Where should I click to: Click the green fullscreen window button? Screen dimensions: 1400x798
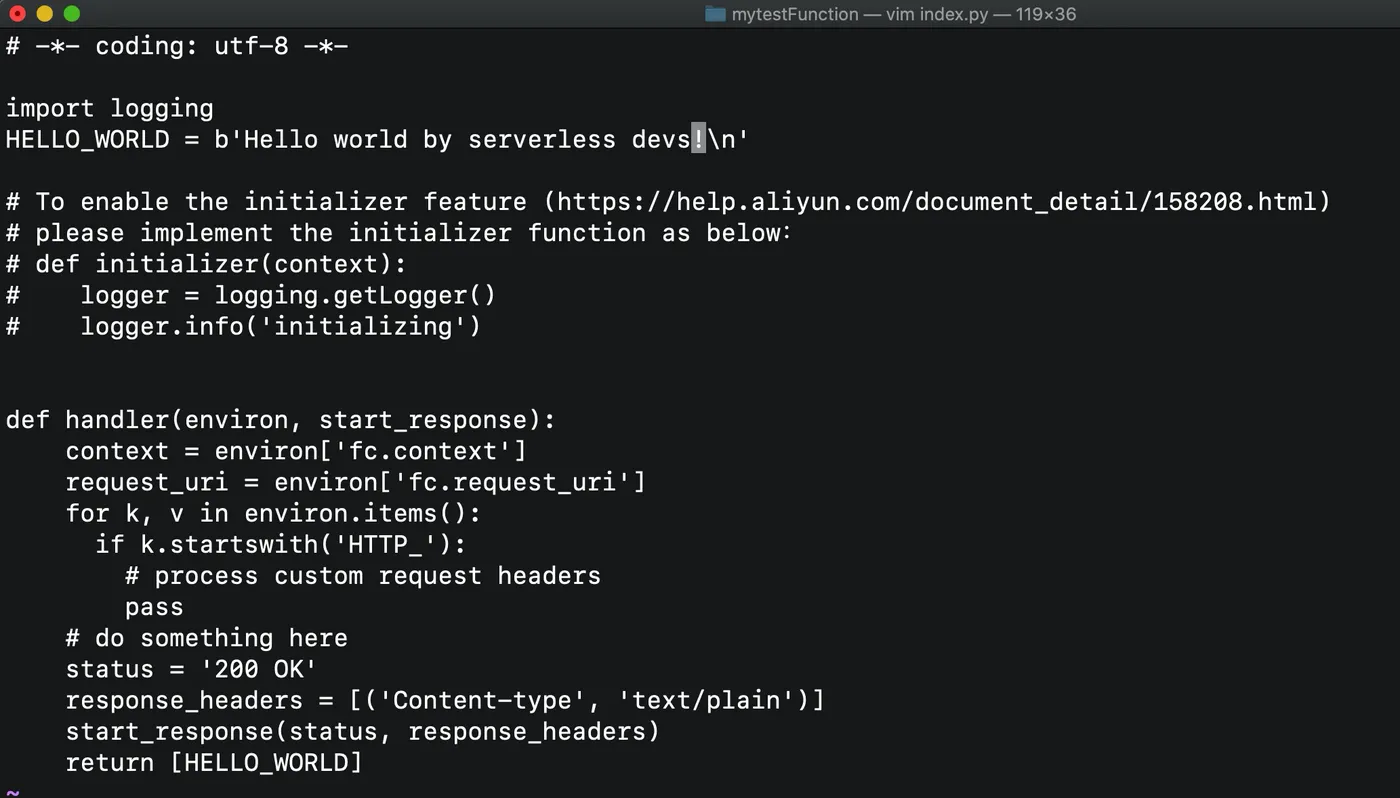(71, 14)
